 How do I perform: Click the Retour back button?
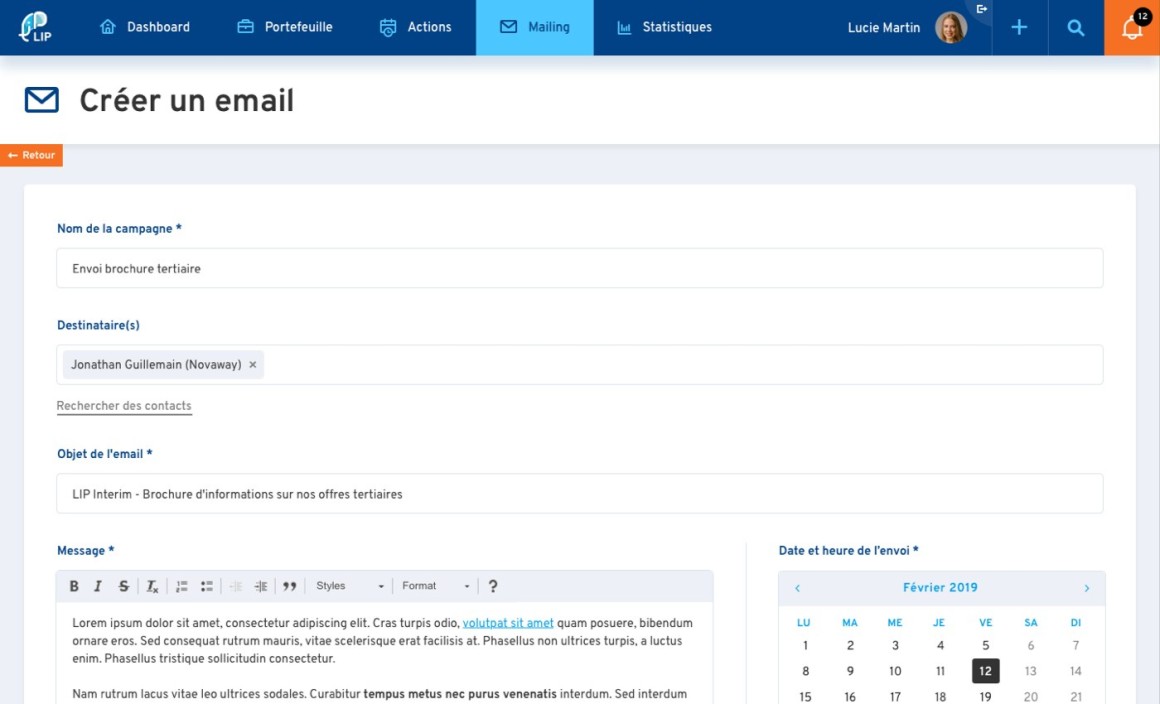[31, 155]
